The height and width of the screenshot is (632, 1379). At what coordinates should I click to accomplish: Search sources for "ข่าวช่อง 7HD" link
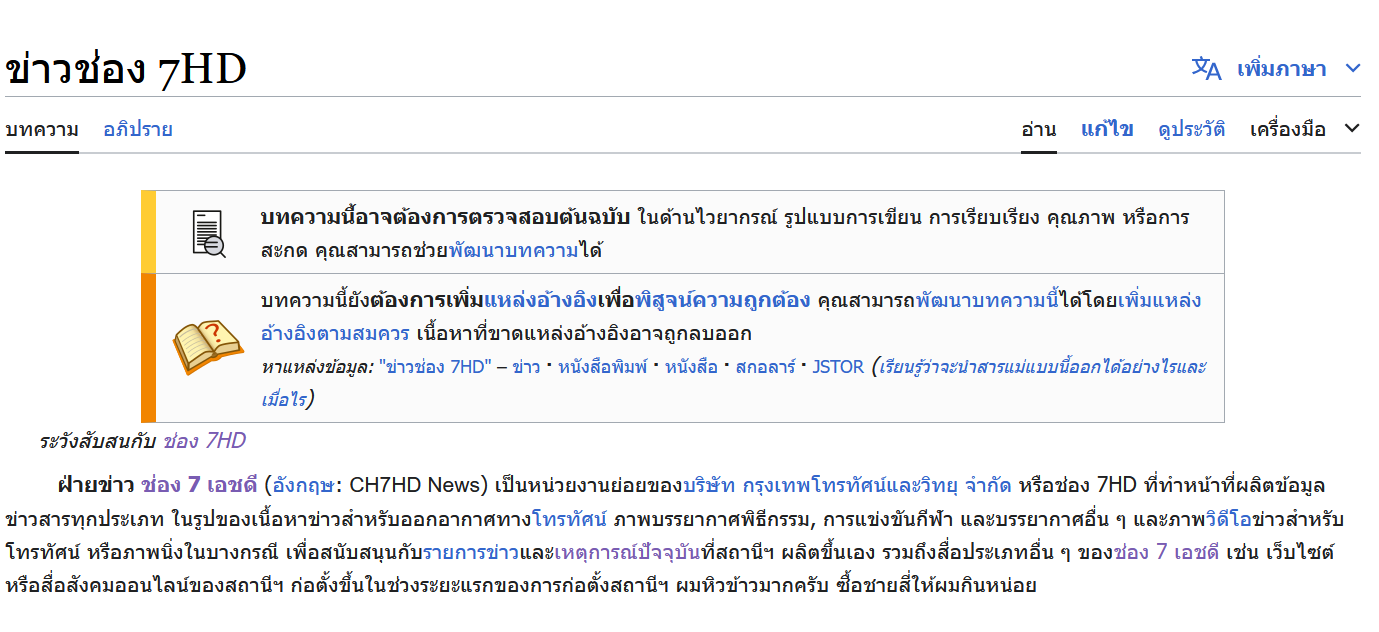coord(436,367)
